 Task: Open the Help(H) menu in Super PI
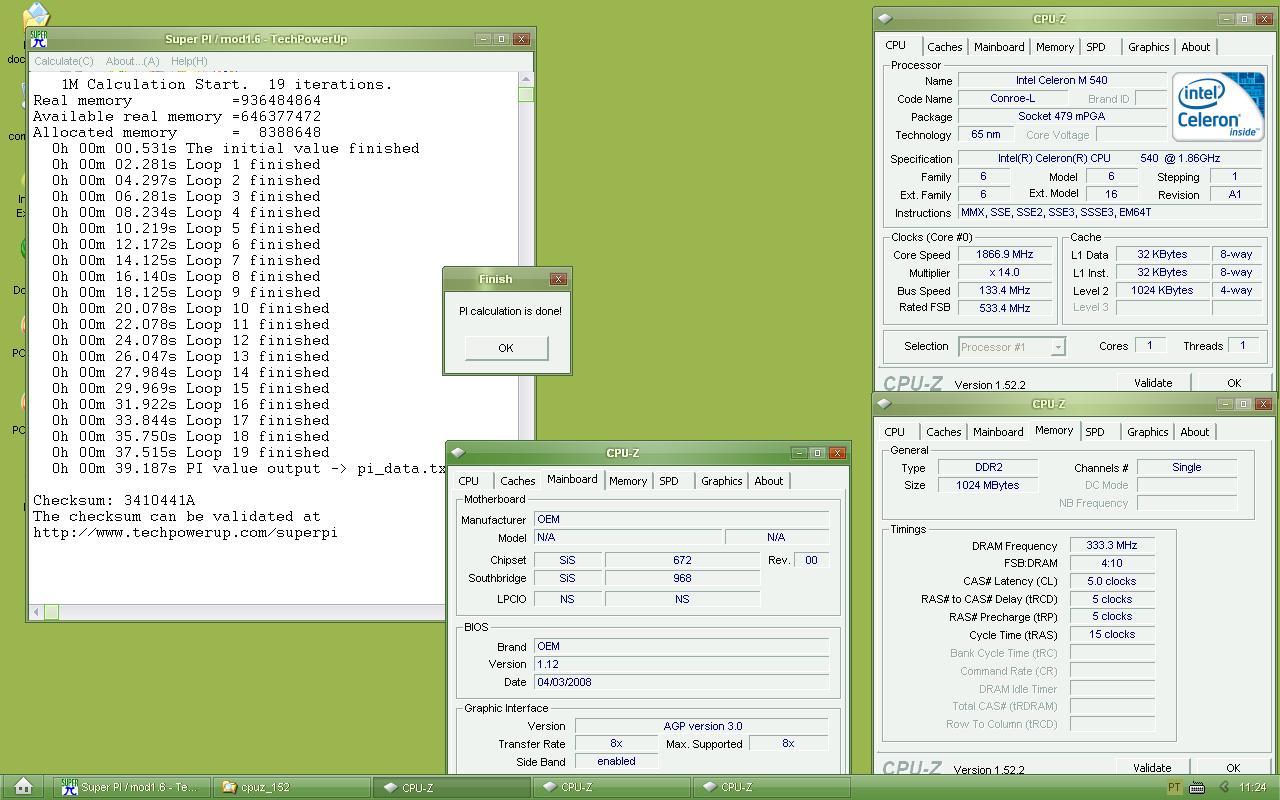(189, 61)
